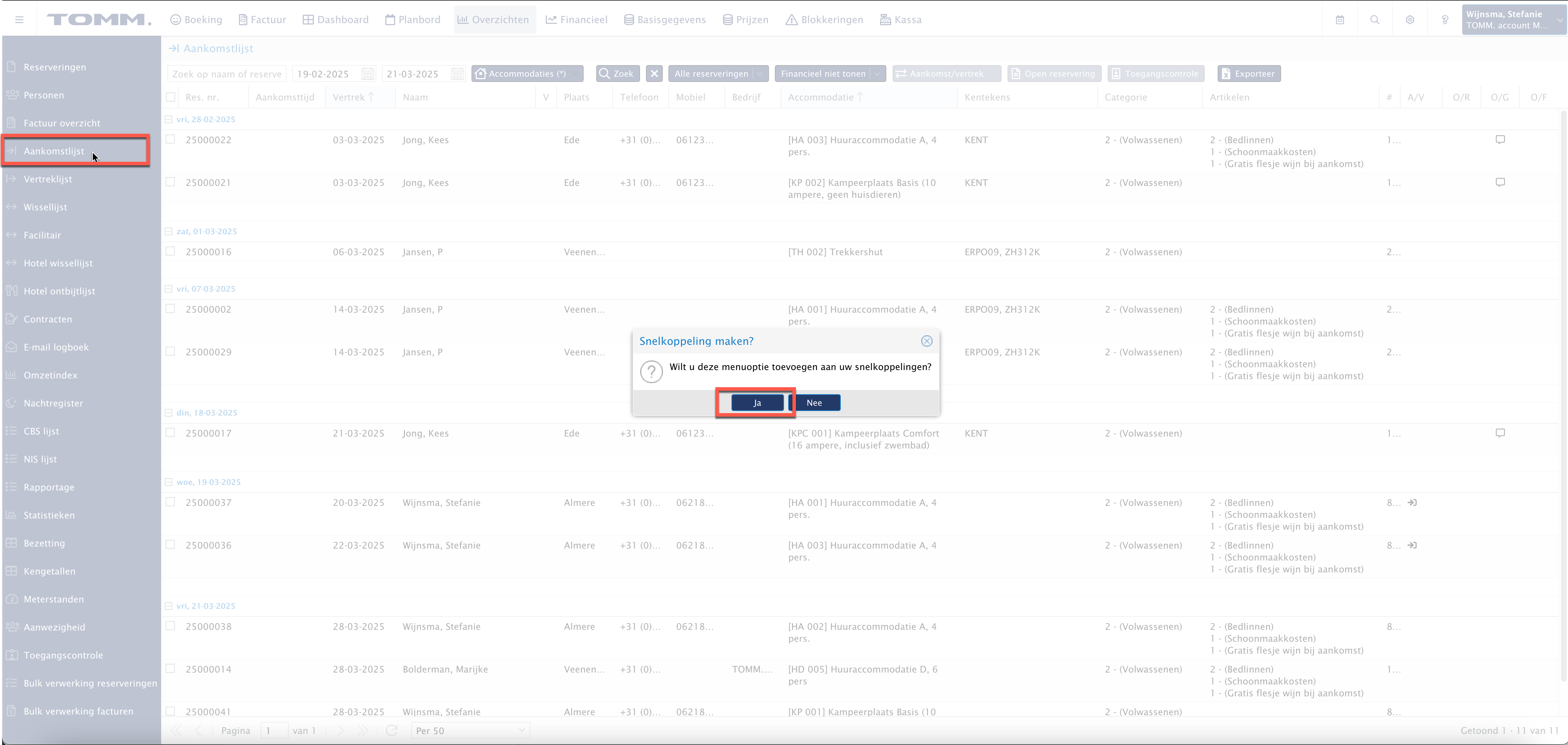Open the Planbord menu tab
The height and width of the screenshot is (745, 1568).
(x=413, y=20)
